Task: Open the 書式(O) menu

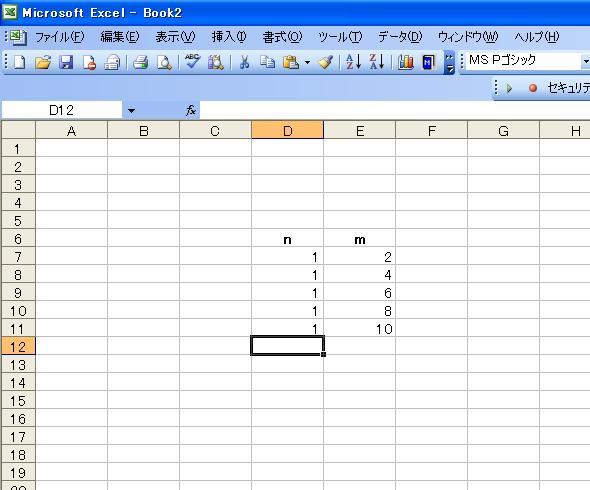Action: click(x=282, y=37)
